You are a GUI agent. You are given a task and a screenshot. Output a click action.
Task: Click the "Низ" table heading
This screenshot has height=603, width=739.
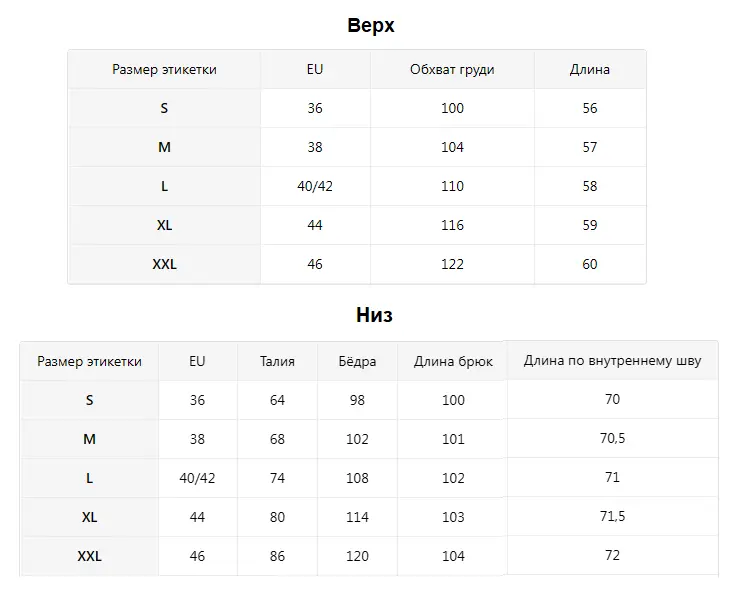pyautogui.click(x=374, y=315)
